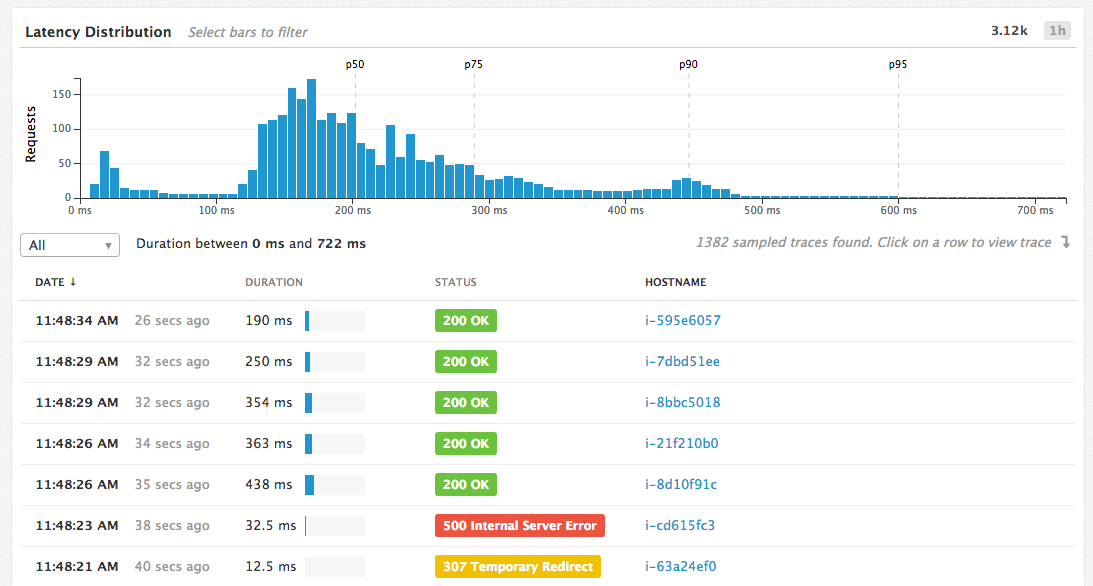The image size is (1093, 586).
Task: Select the 1h time range button
Action: [1057, 30]
